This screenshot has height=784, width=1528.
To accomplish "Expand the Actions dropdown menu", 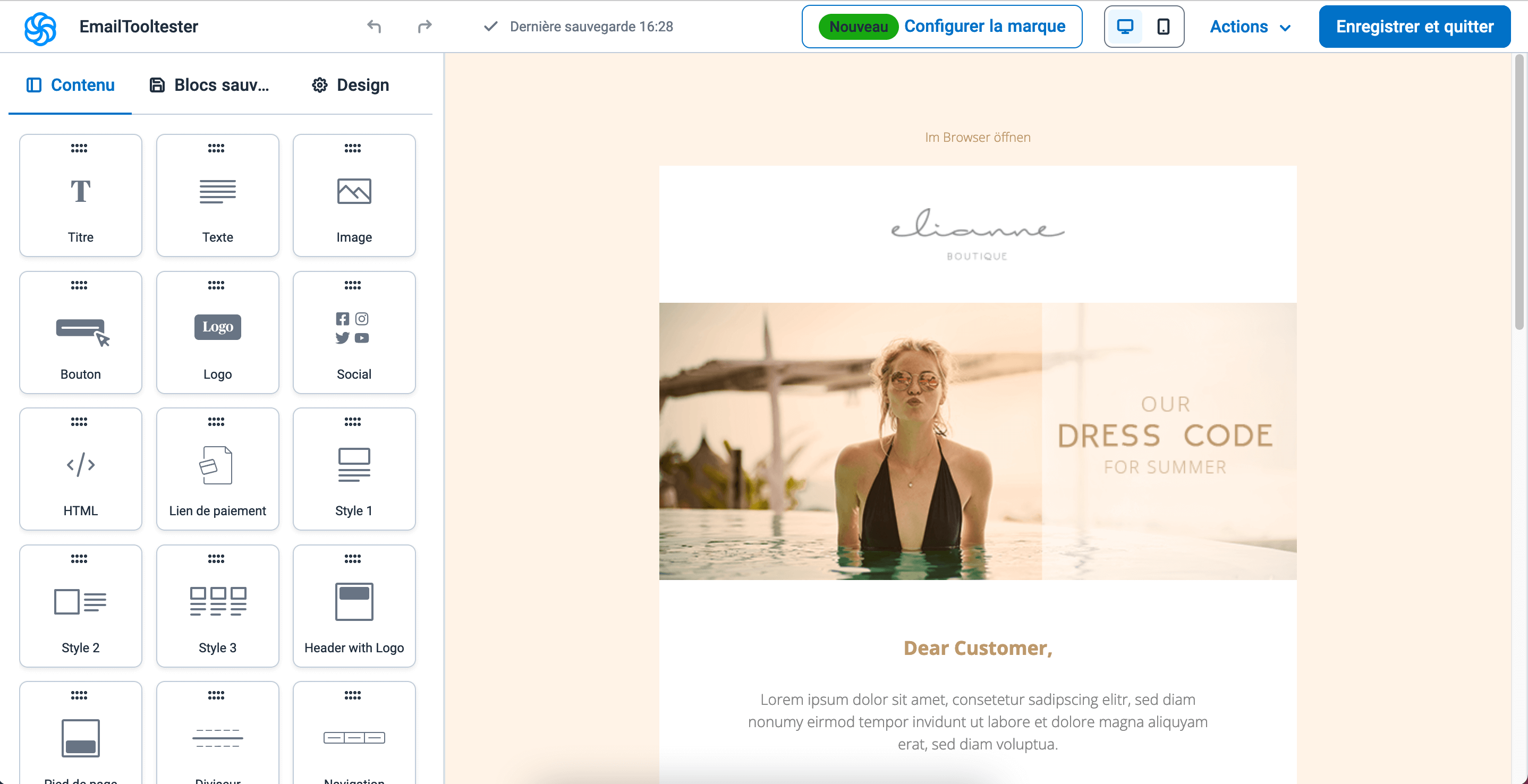I will click(1249, 27).
